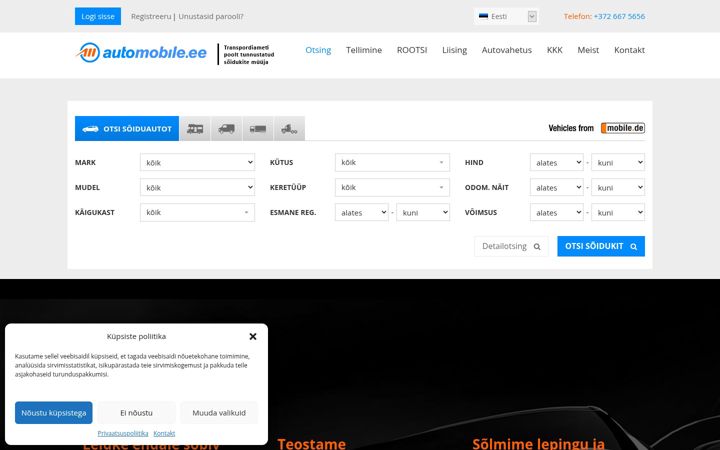The width and height of the screenshot is (720, 450).
Task: Select the semi-trailer tractor tab icon
Action: (289, 129)
